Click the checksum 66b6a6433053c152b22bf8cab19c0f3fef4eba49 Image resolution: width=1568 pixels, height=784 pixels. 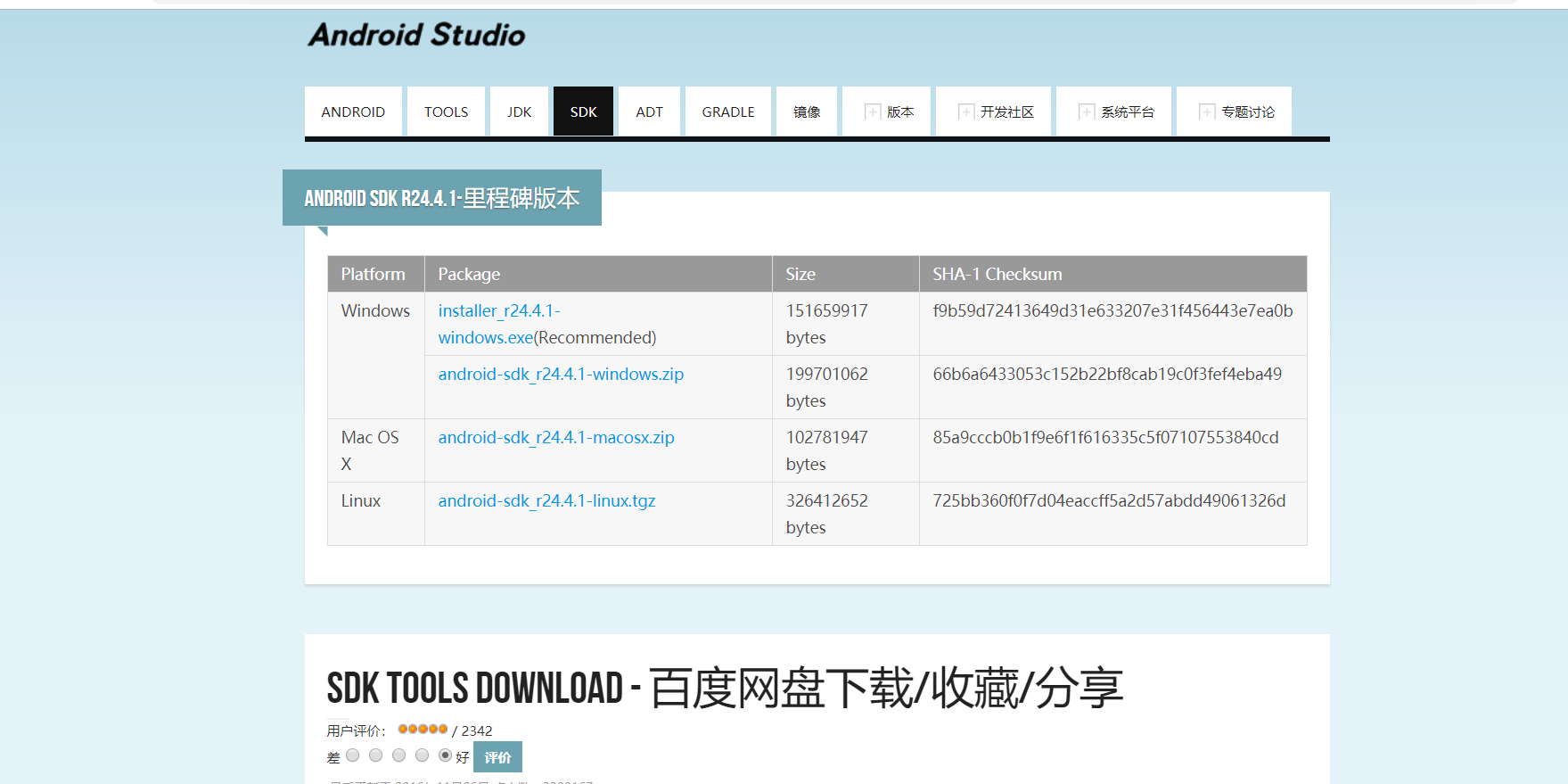pyautogui.click(x=1107, y=374)
